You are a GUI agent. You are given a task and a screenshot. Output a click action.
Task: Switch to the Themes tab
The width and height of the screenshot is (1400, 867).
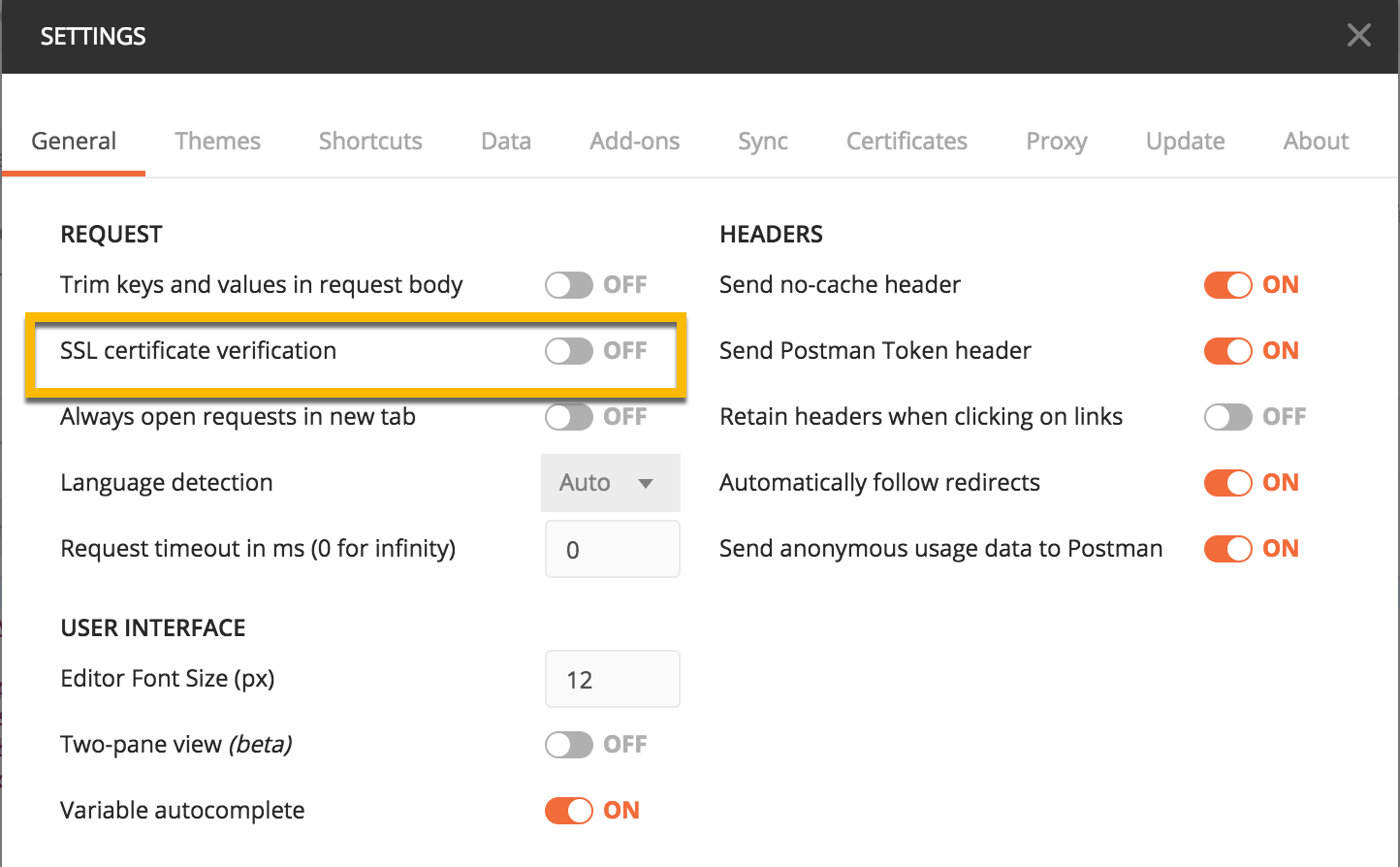217,142
